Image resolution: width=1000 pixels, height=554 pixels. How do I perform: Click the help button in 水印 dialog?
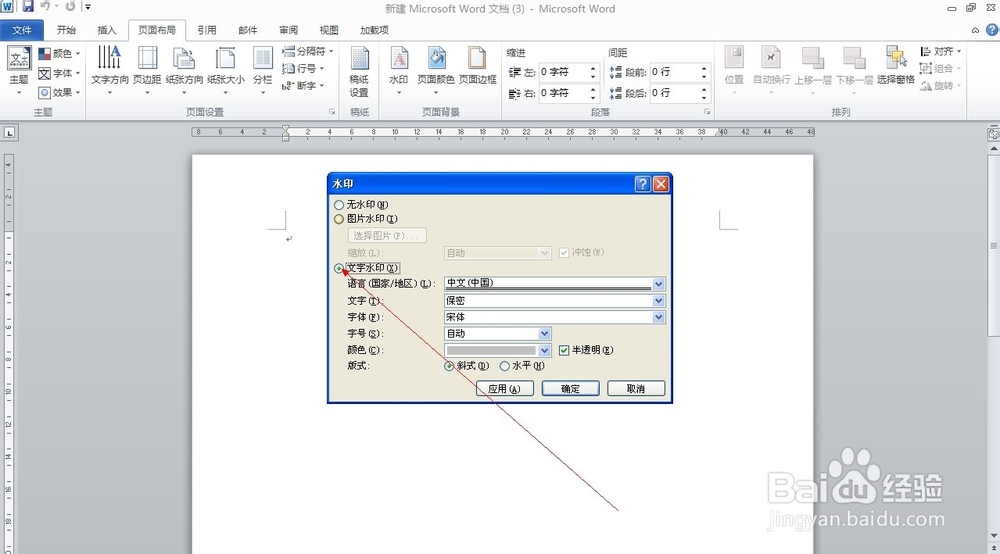(643, 184)
